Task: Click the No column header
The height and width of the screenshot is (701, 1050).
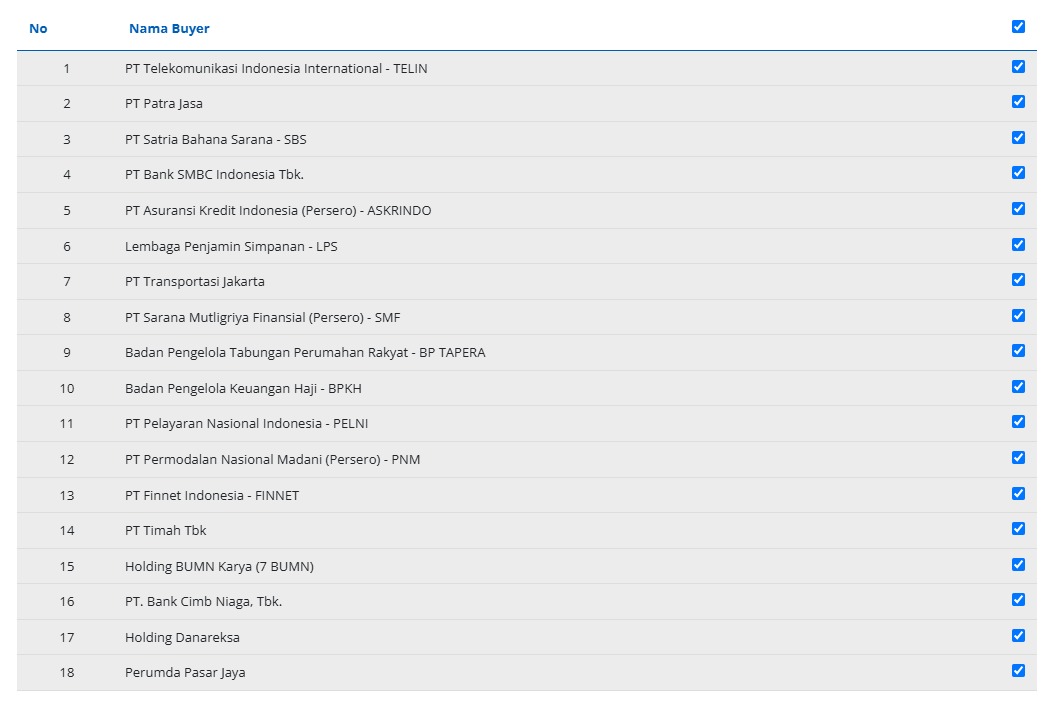Action: (38, 29)
